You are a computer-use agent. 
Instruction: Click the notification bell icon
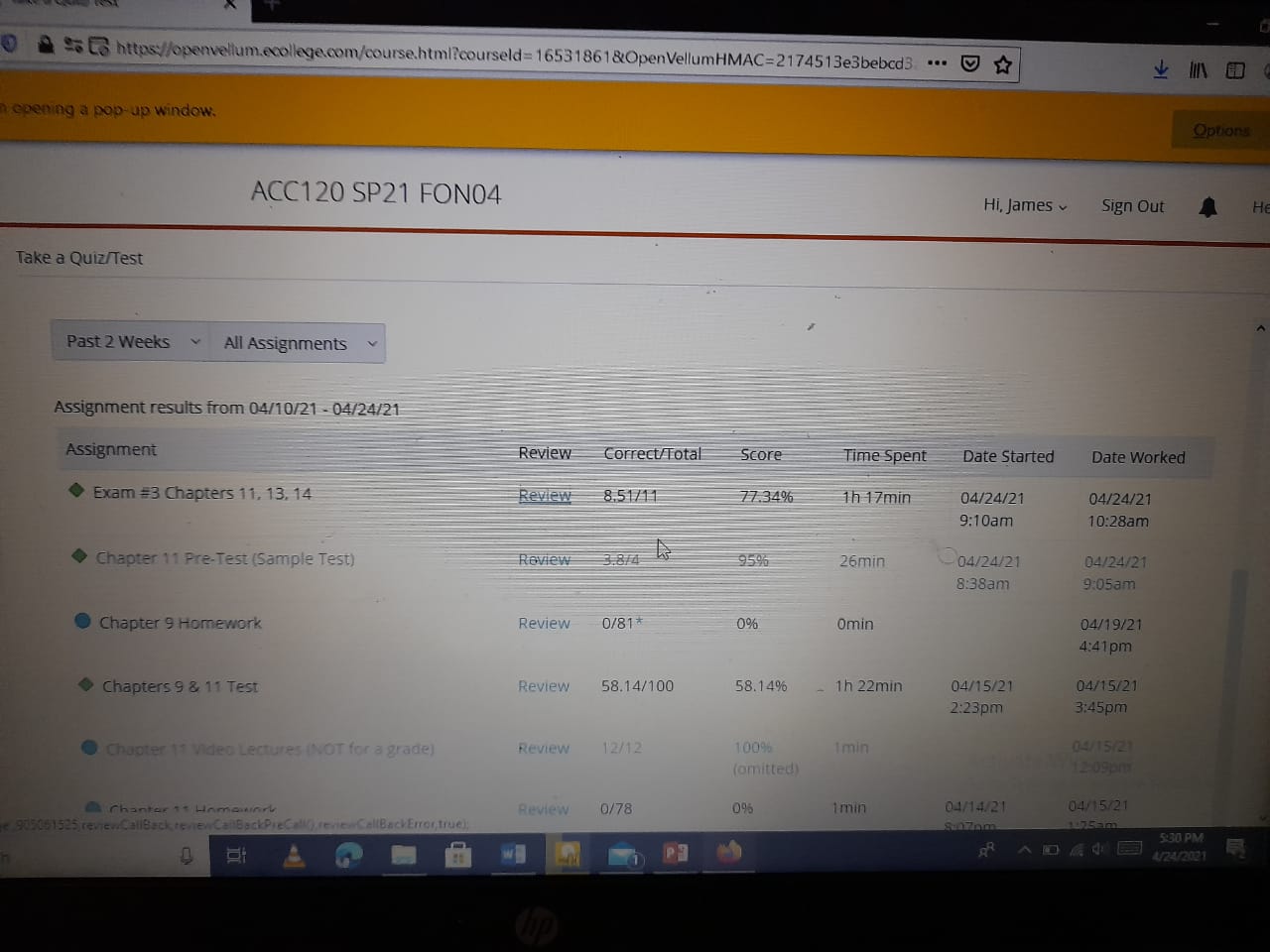click(x=1207, y=206)
